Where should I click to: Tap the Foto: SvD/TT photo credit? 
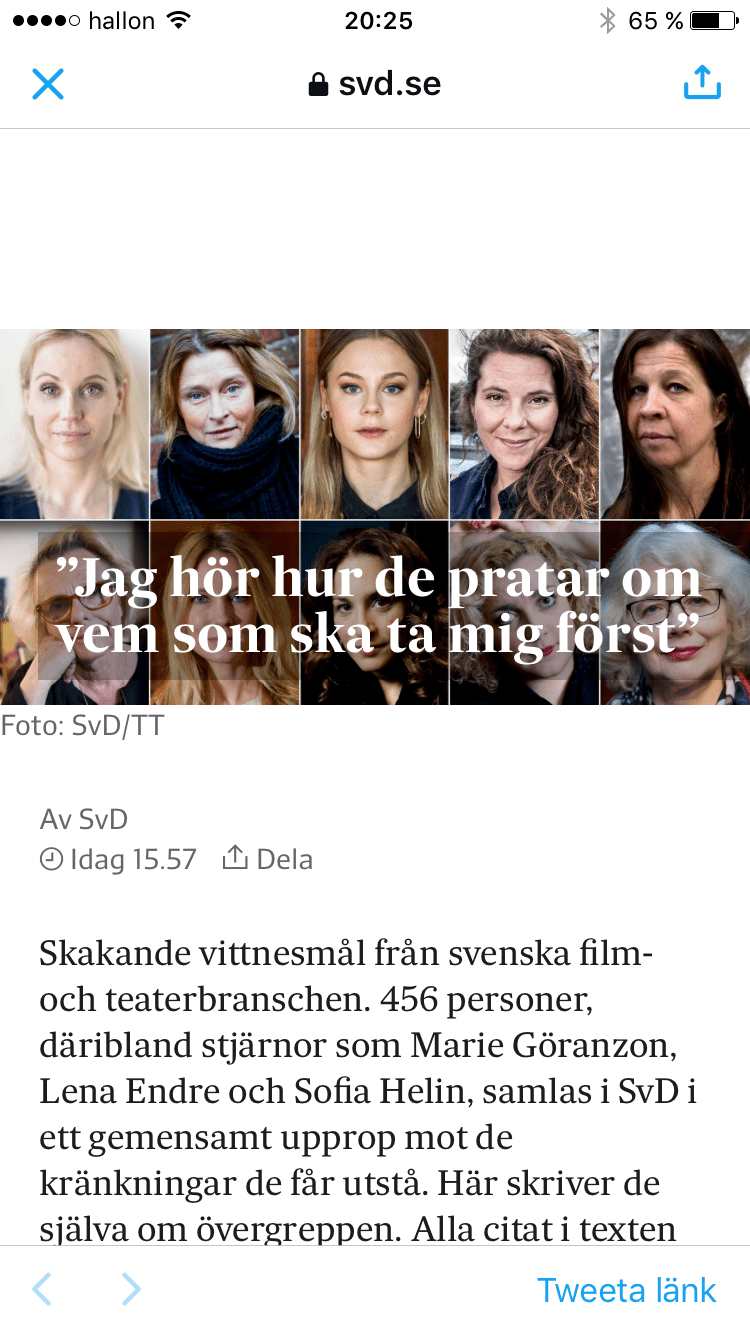pyautogui.click(x=82, y=725)
